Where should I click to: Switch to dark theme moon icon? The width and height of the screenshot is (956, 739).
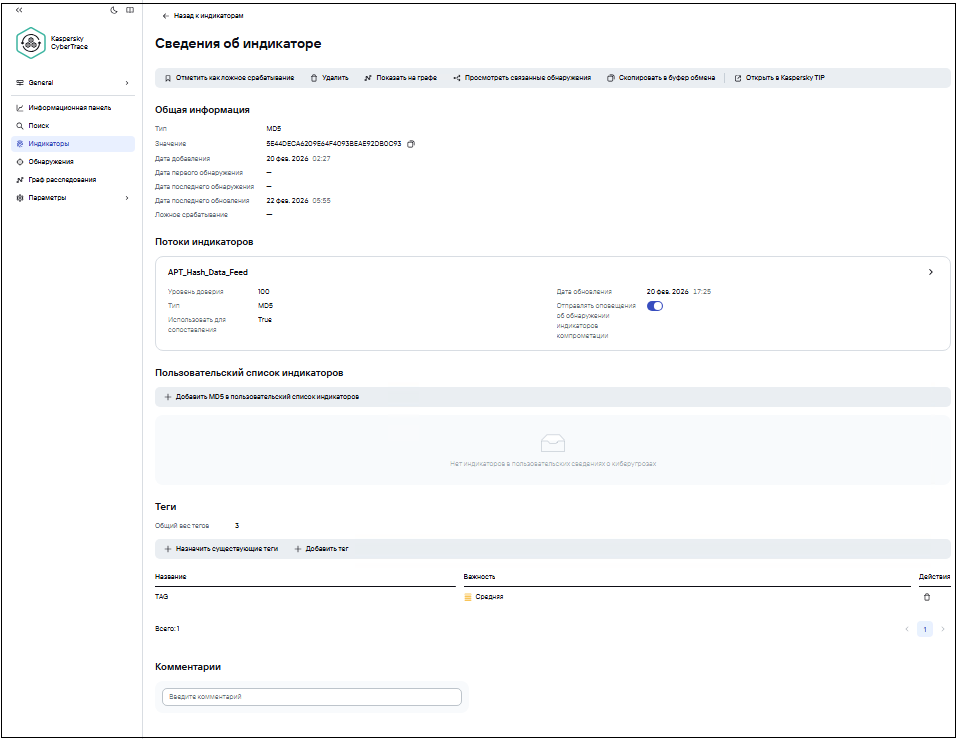[114, 10]
